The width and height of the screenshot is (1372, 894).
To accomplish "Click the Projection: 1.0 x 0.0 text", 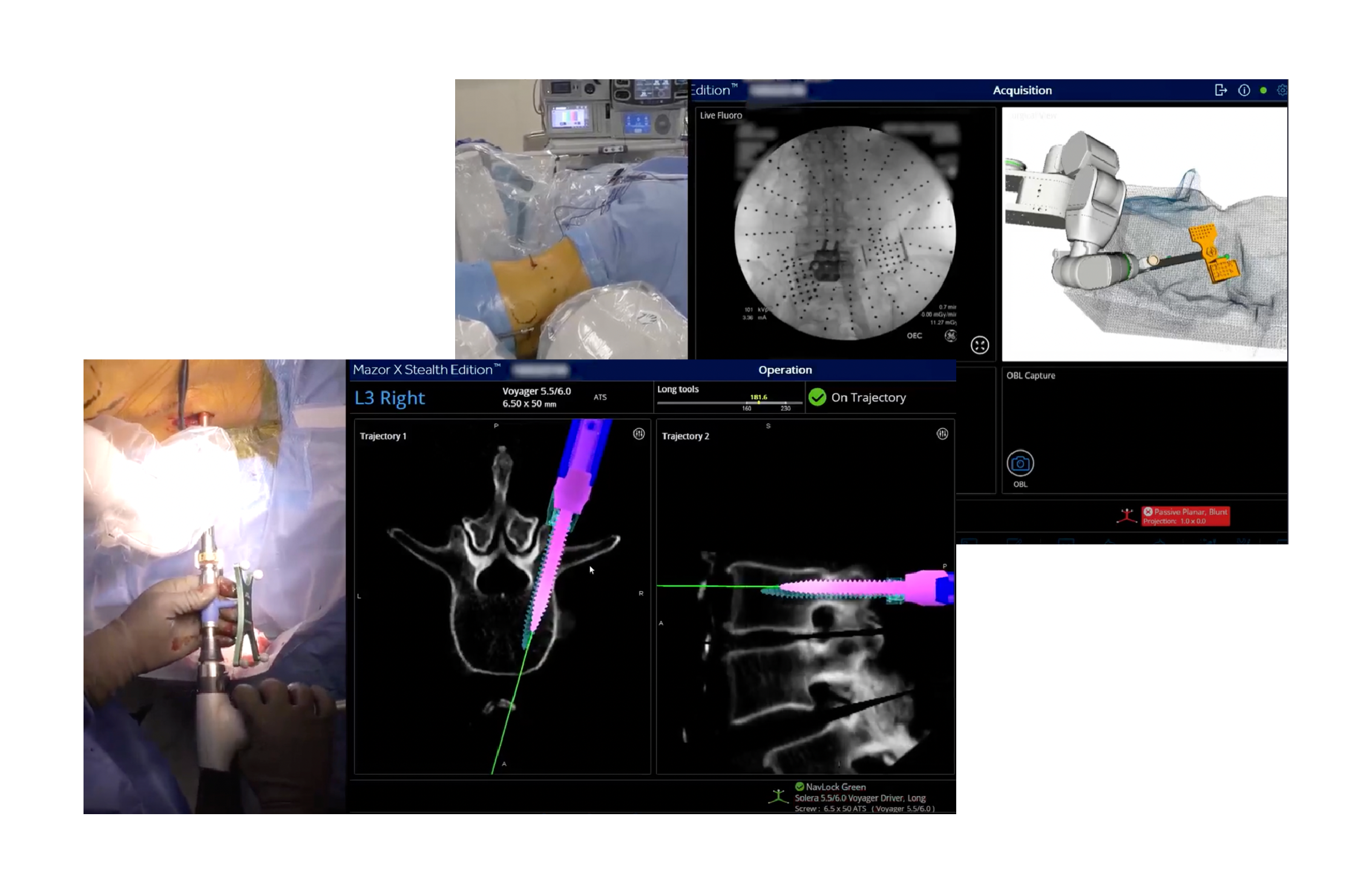I will (x=1174, y=521).
